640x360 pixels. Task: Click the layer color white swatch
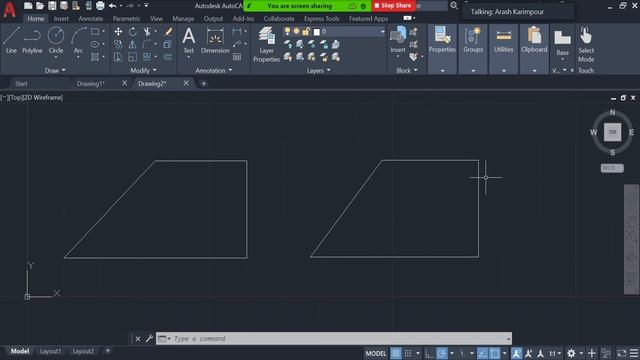(x=317, y=32)
